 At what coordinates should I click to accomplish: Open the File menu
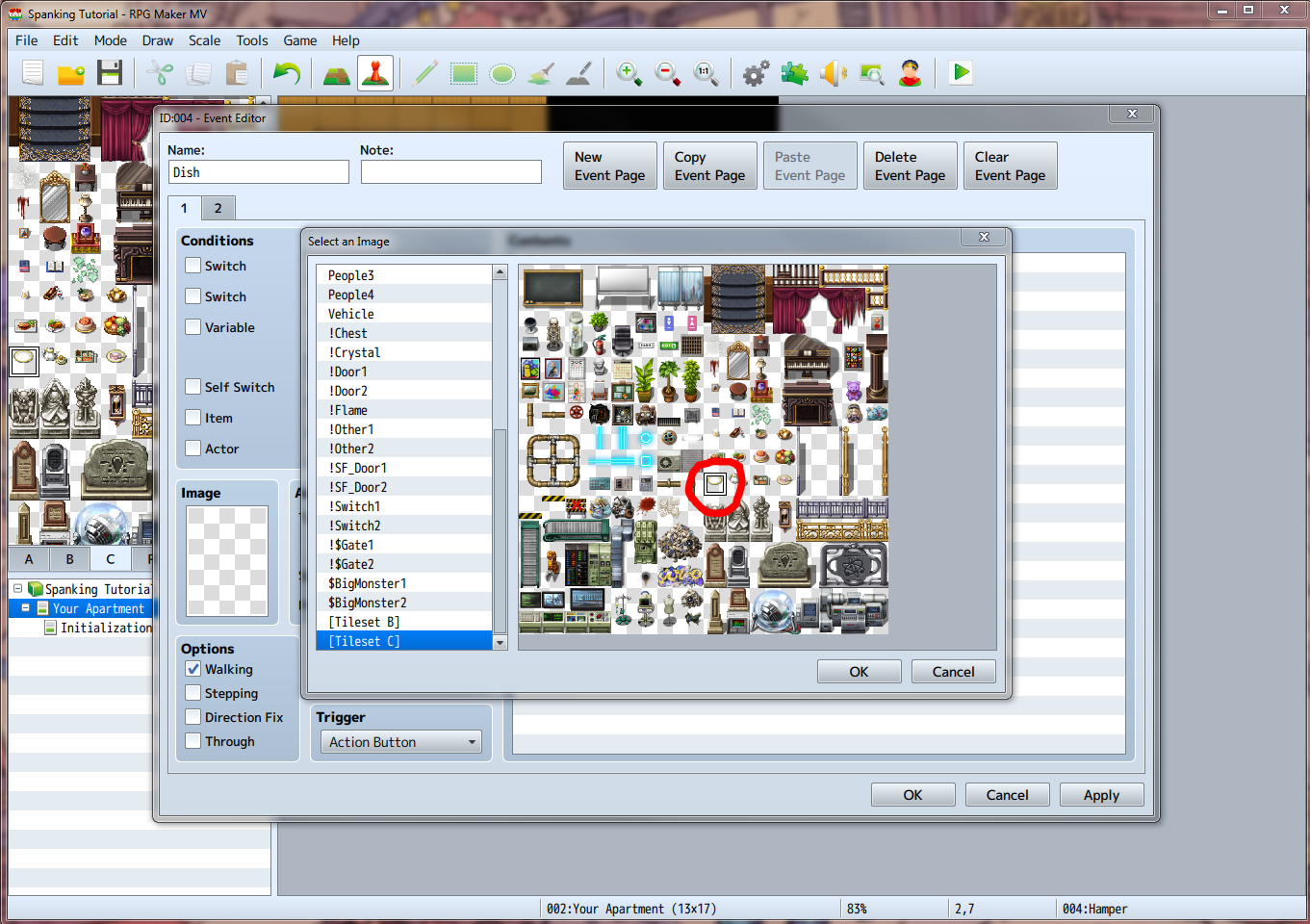tap(27, 40)
